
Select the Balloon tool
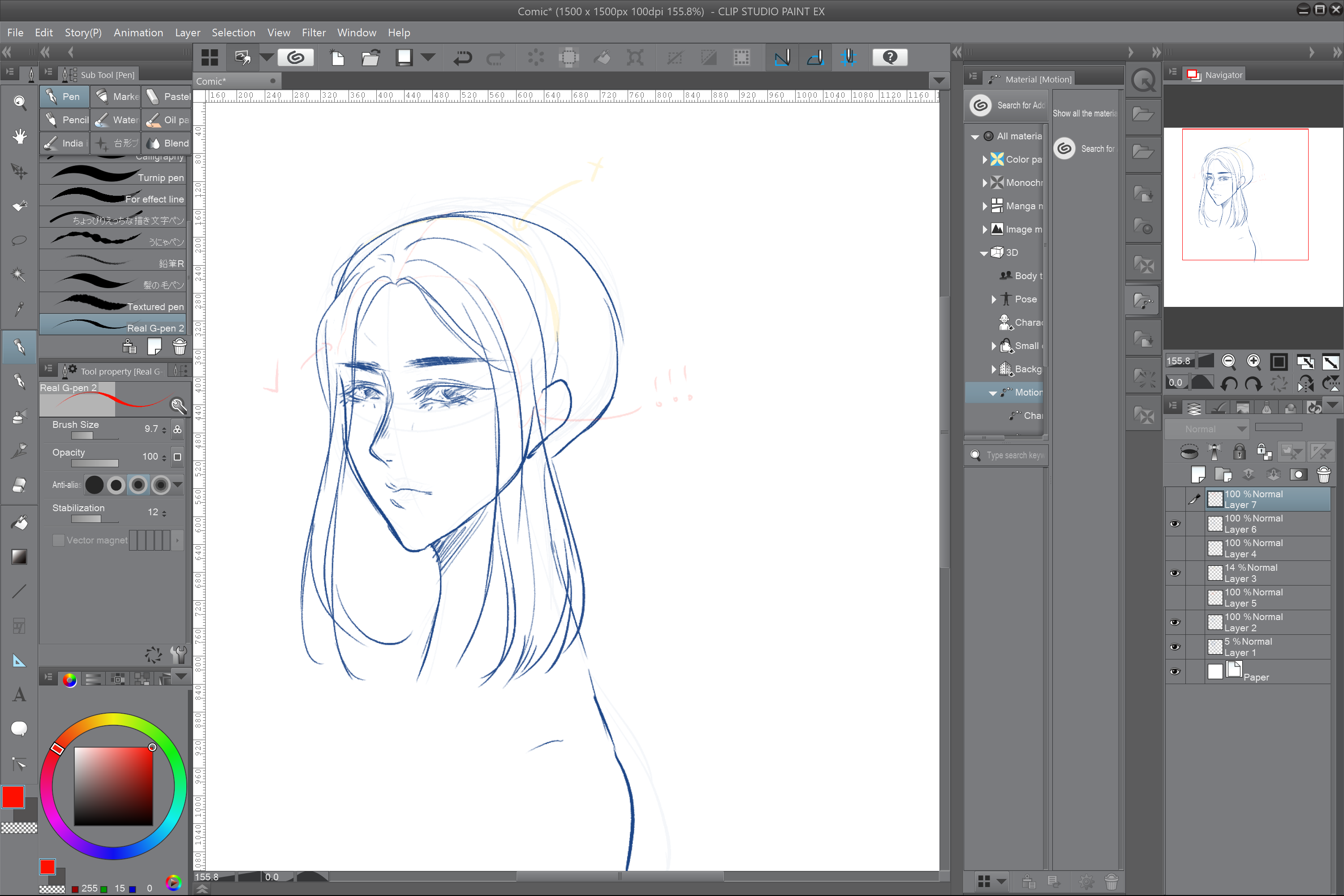(x=19, y=728)
